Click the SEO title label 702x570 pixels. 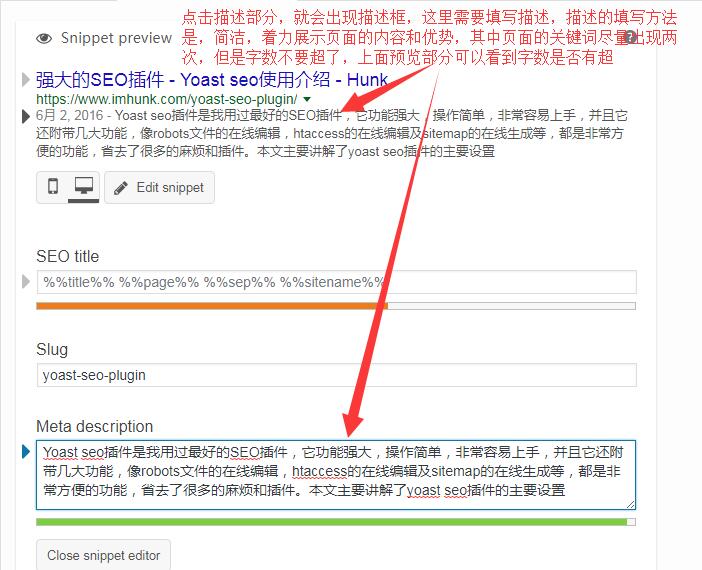pos(68,257)
